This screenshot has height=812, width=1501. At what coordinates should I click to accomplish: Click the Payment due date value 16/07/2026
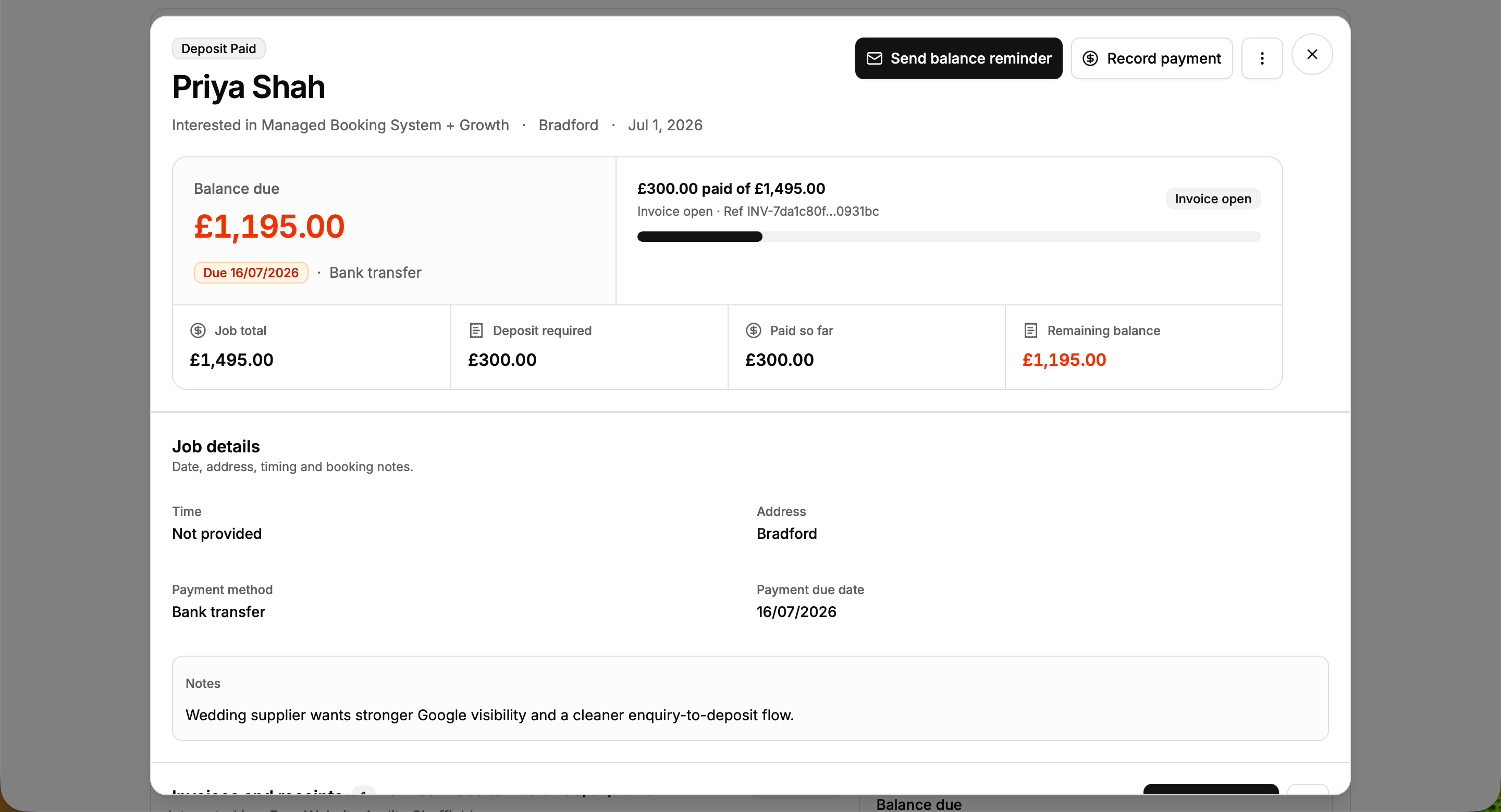click(796, 612)
